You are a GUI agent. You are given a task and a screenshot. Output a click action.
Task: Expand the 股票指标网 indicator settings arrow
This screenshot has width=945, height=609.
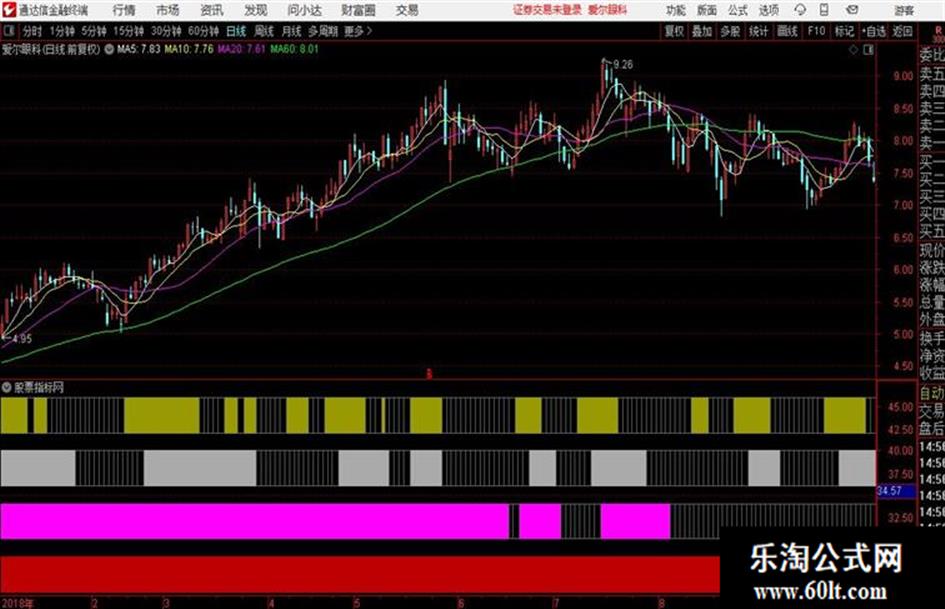pos(6,387)
